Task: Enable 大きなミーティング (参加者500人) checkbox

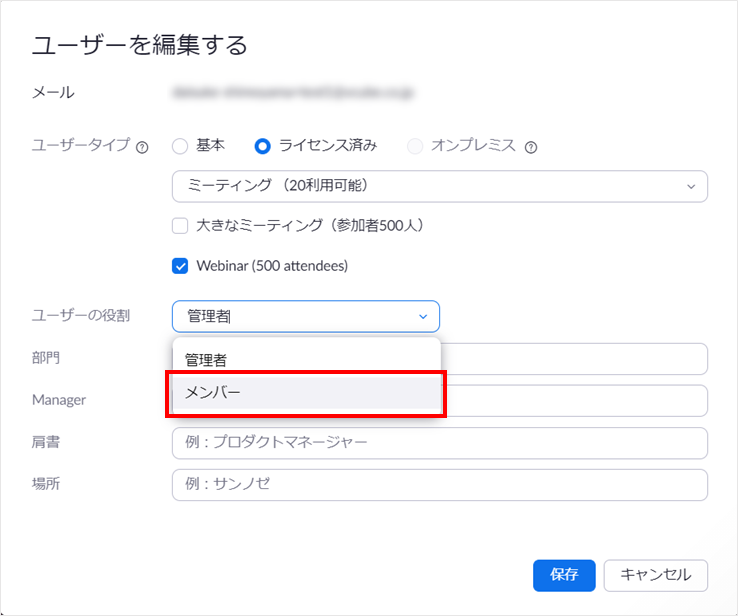Action: [180, 226]
